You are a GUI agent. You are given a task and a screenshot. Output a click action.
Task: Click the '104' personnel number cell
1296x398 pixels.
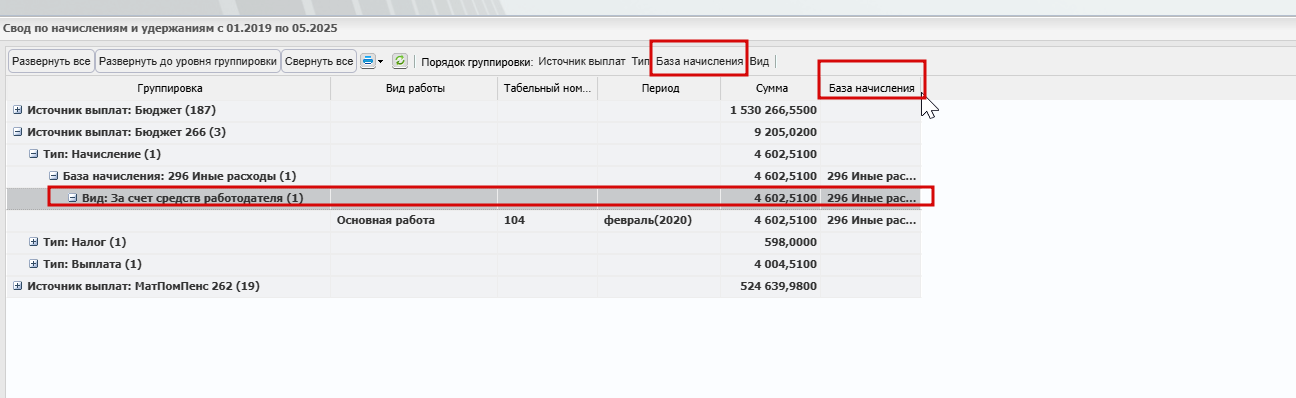click(515, 220)
